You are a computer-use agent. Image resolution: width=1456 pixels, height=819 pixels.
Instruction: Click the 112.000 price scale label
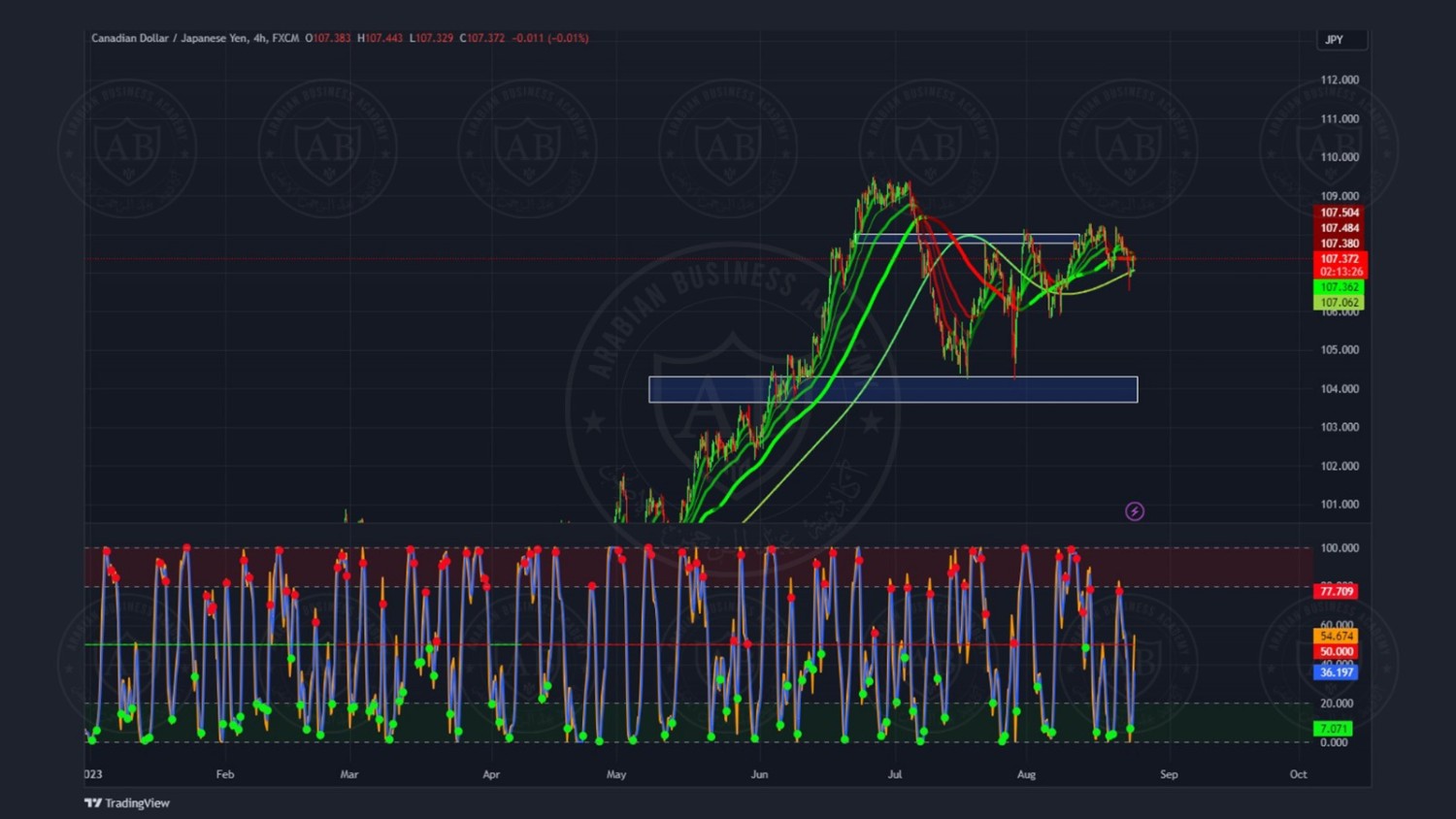pos(1340,80)
